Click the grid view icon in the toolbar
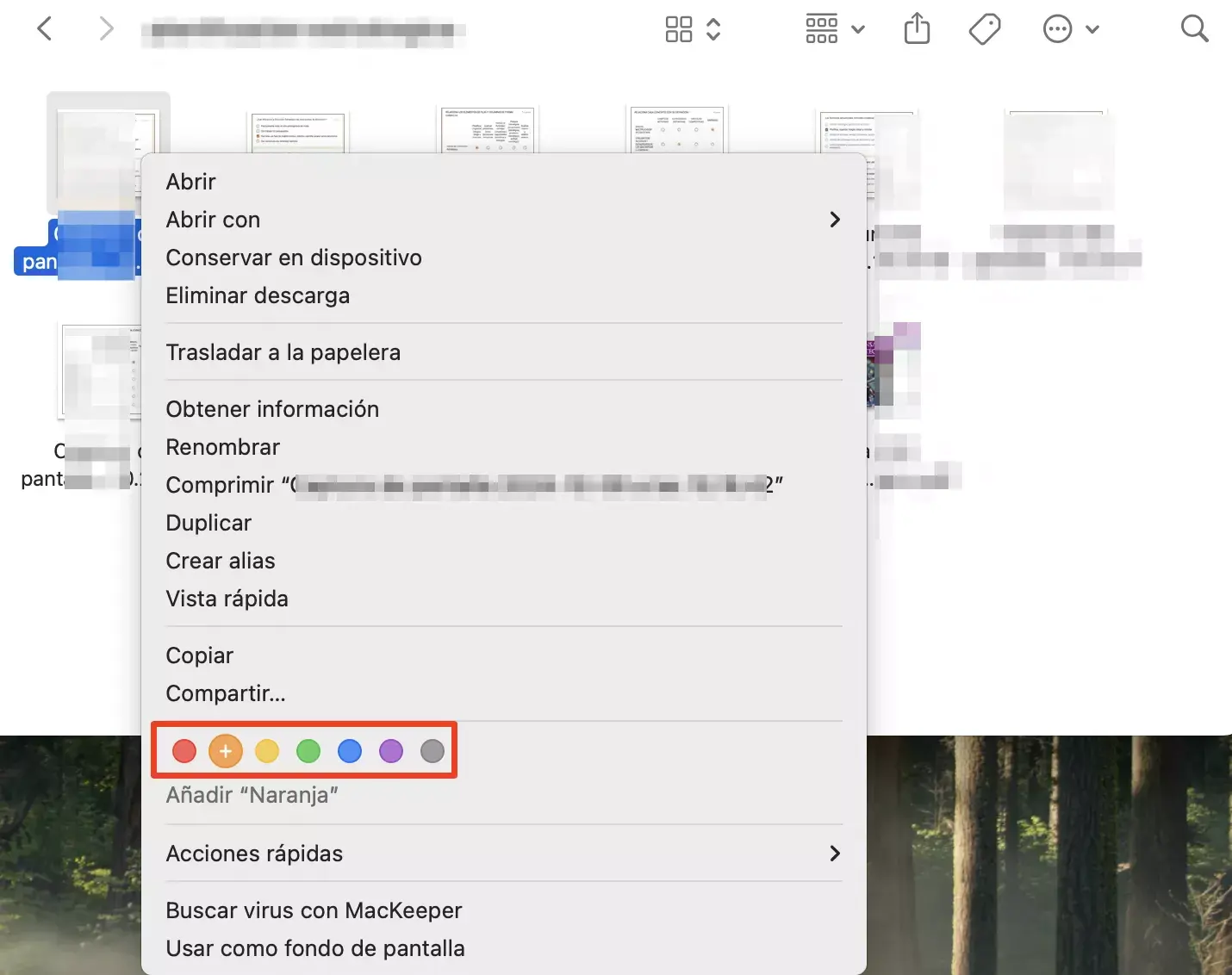The height and width of the screenshot is (975, 1232). coord(679,28)
